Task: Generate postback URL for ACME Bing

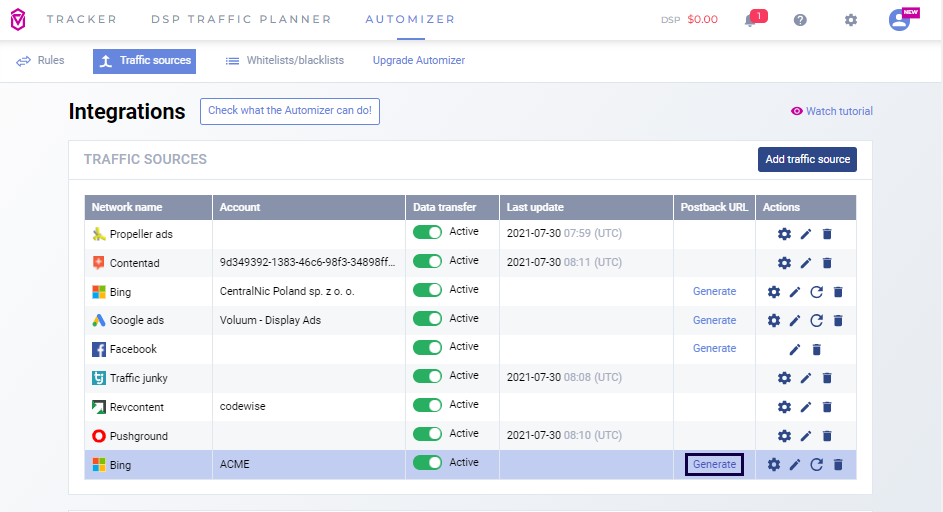Action: pos(714,464)
